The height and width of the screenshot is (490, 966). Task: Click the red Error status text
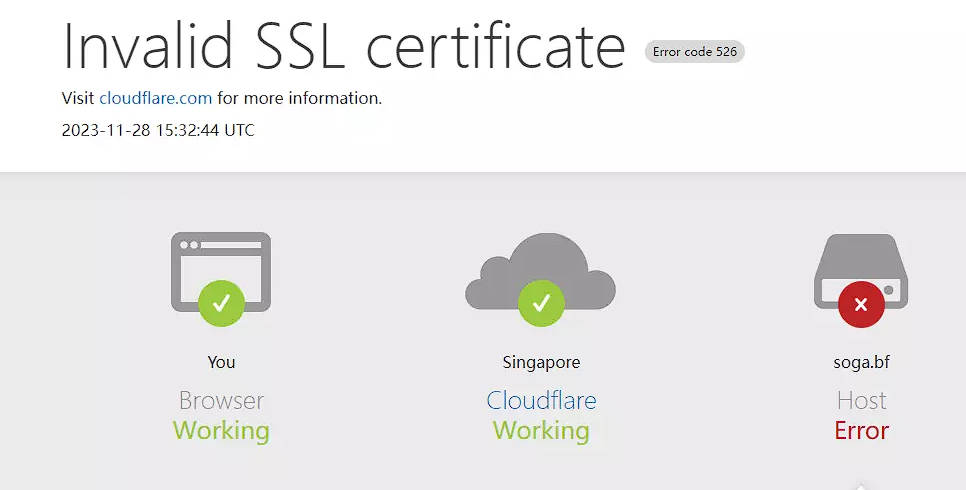coord(861,431)
